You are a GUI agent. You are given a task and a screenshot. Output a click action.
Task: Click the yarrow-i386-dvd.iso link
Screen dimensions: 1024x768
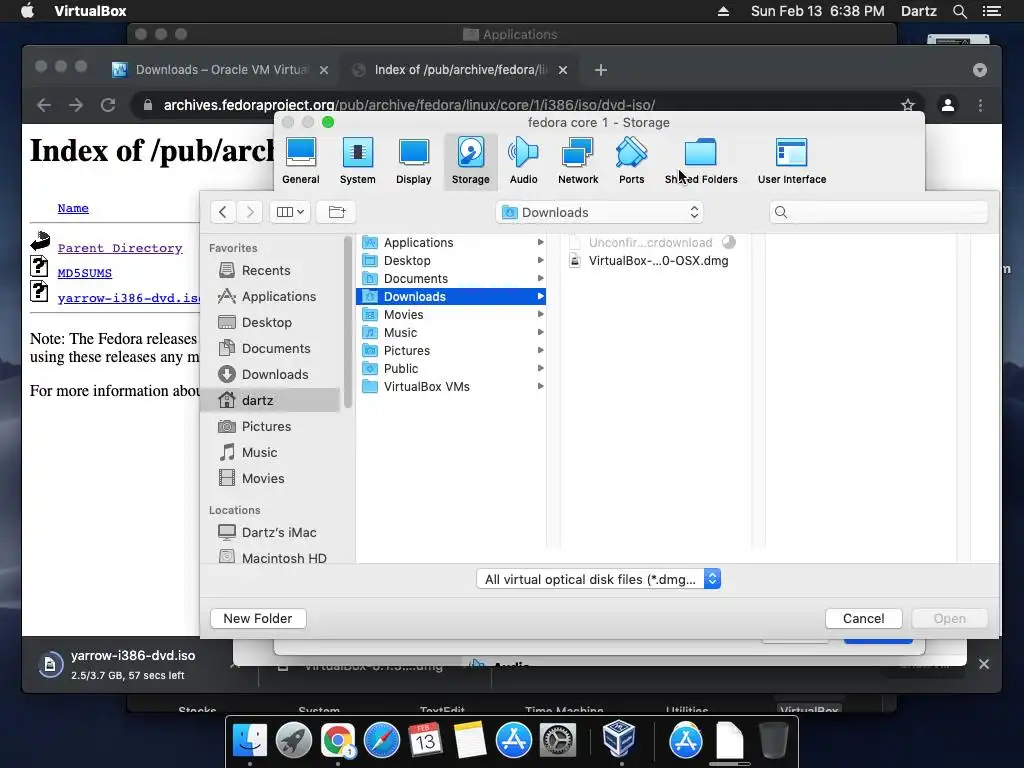[x=128, y=298]
